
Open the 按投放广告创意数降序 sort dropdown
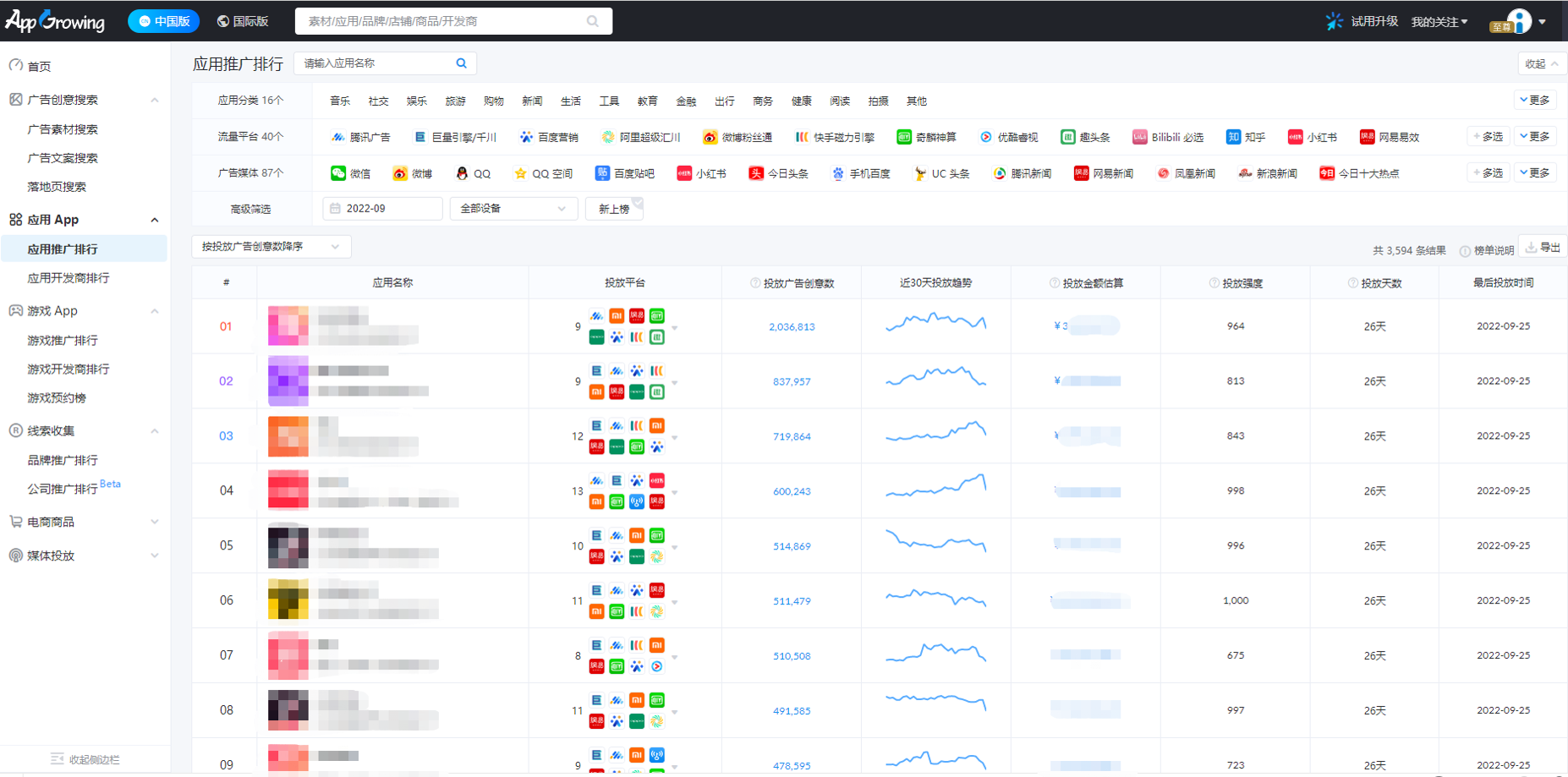271,247
